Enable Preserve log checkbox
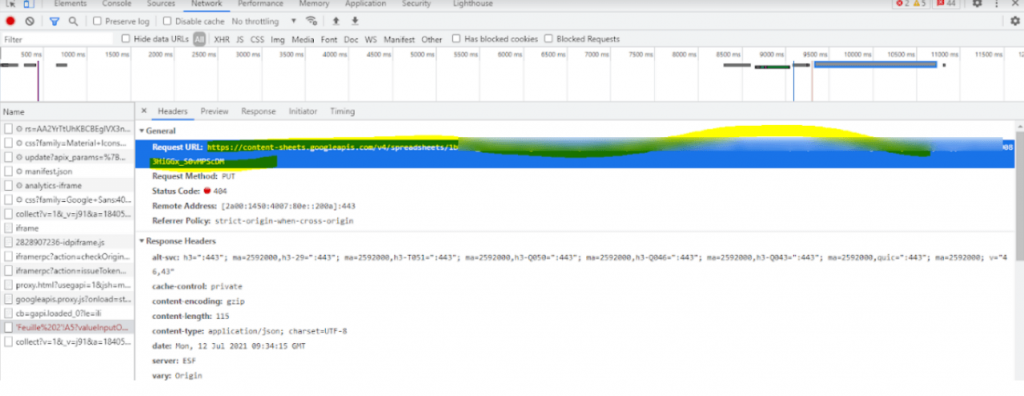 [x=97, y=21]
